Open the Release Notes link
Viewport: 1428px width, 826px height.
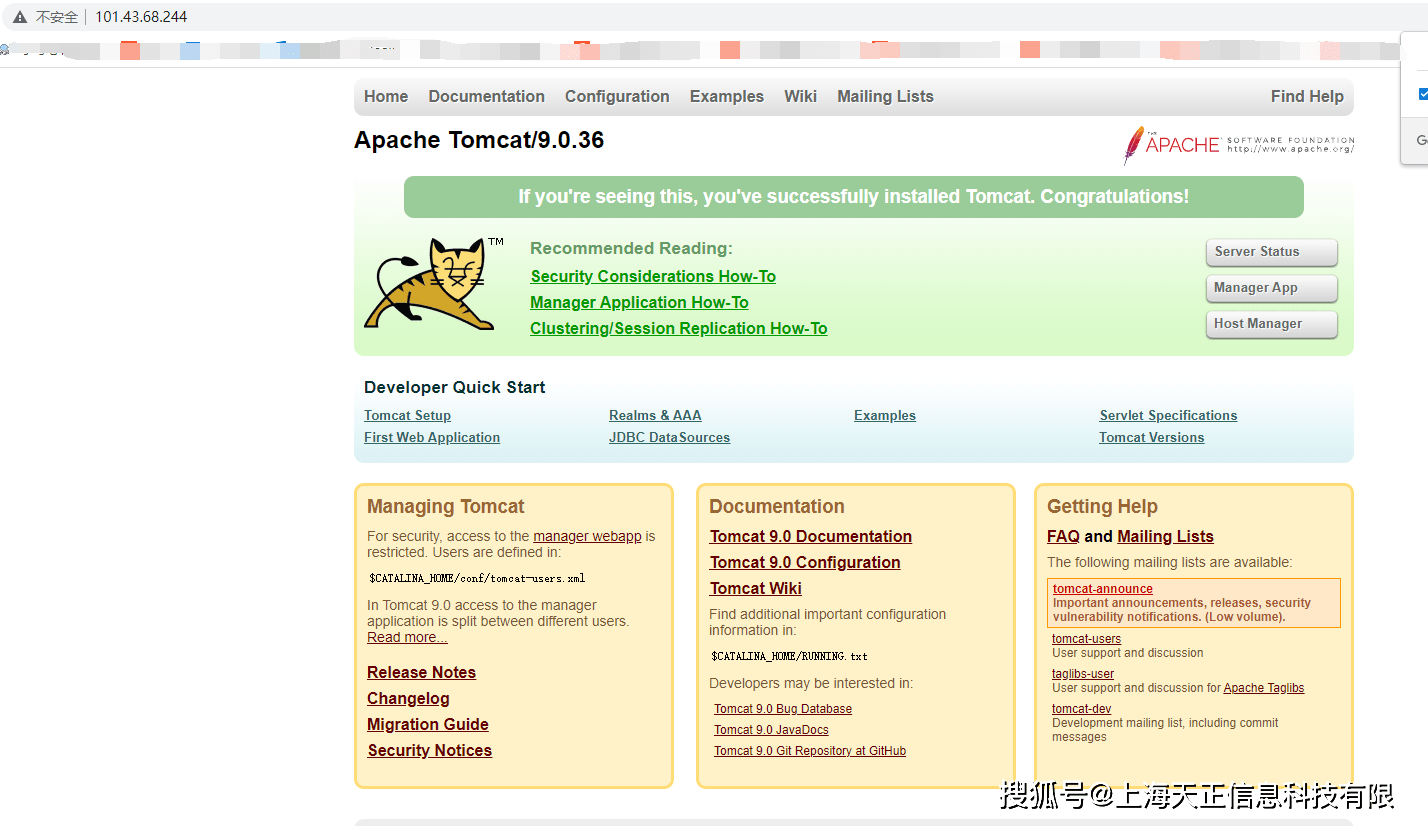tap(421, 673)
